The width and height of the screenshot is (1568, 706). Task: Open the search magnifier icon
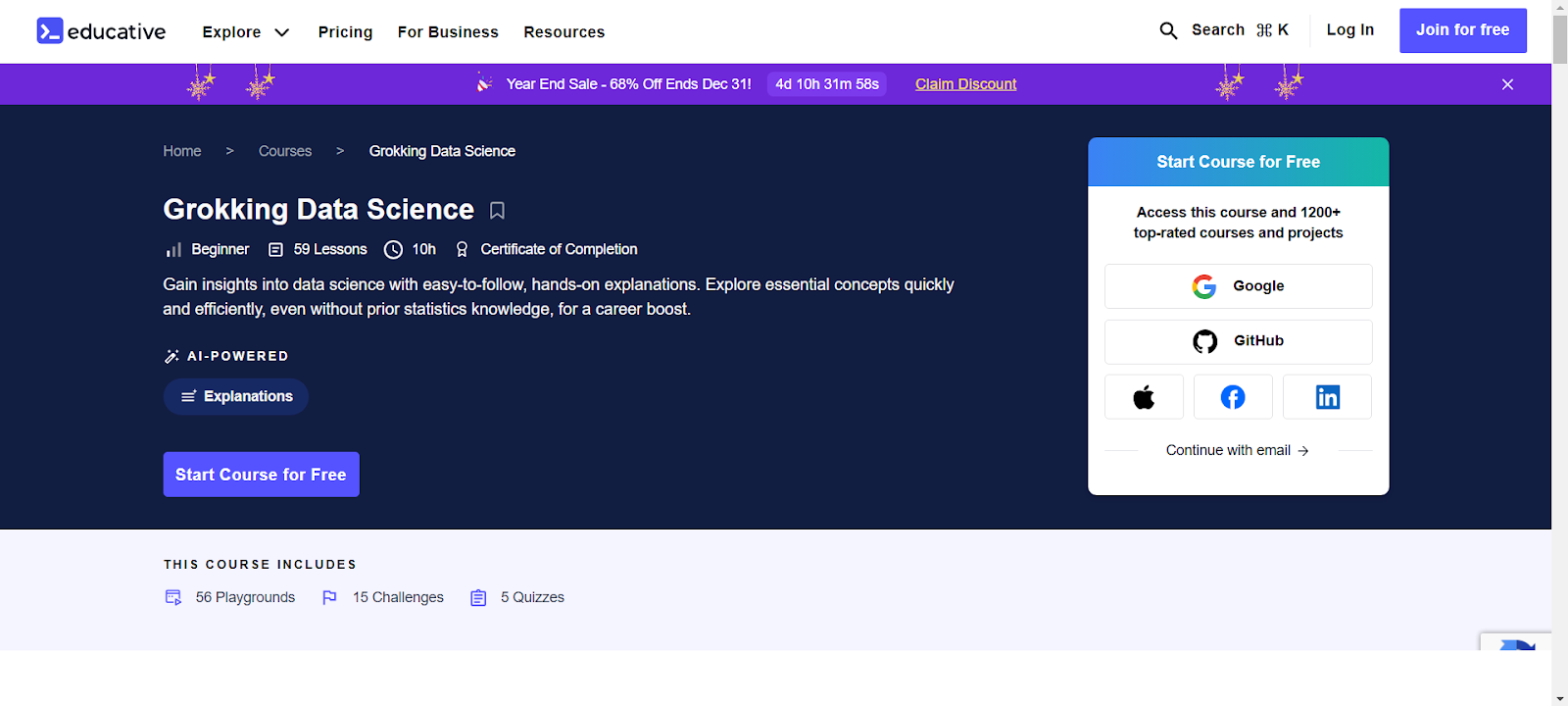click(x=1168, y=30)
